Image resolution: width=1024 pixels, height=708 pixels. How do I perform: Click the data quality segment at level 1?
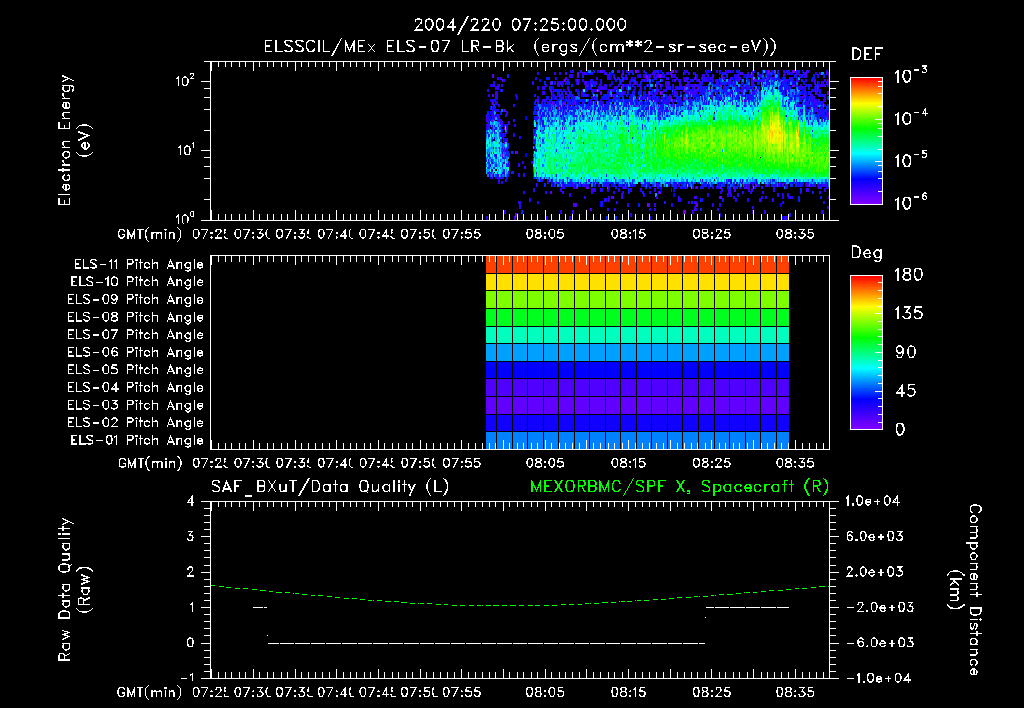tap(748, 607)
